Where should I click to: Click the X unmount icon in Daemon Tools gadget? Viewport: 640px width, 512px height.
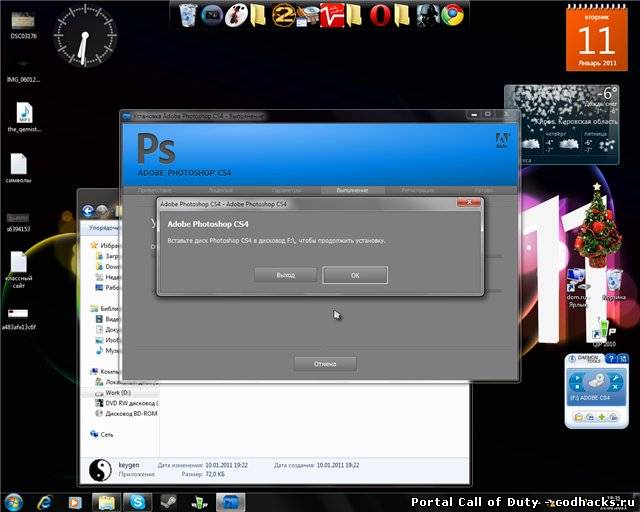pos(616,387)
